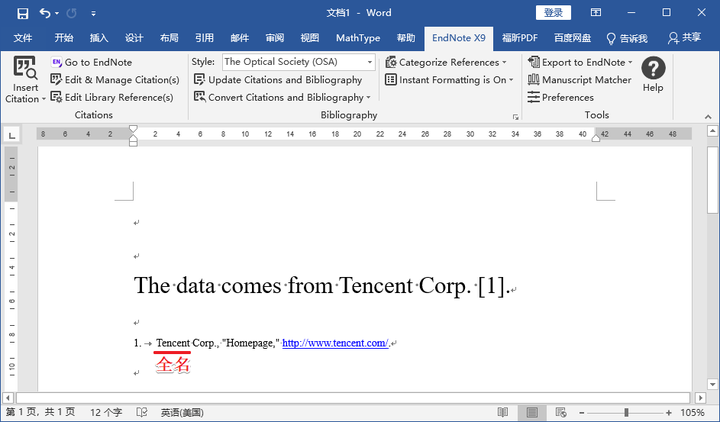Click the Save icon in title bar

tap(22, 13)
